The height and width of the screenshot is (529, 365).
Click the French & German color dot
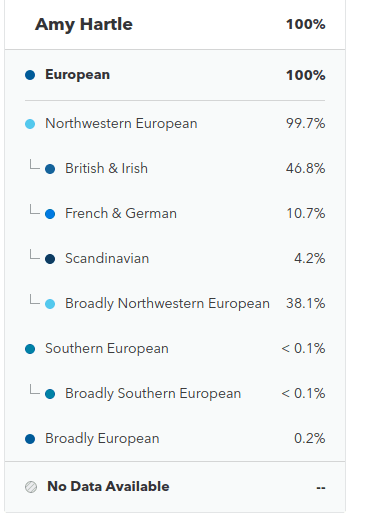(x=50, y=214)
